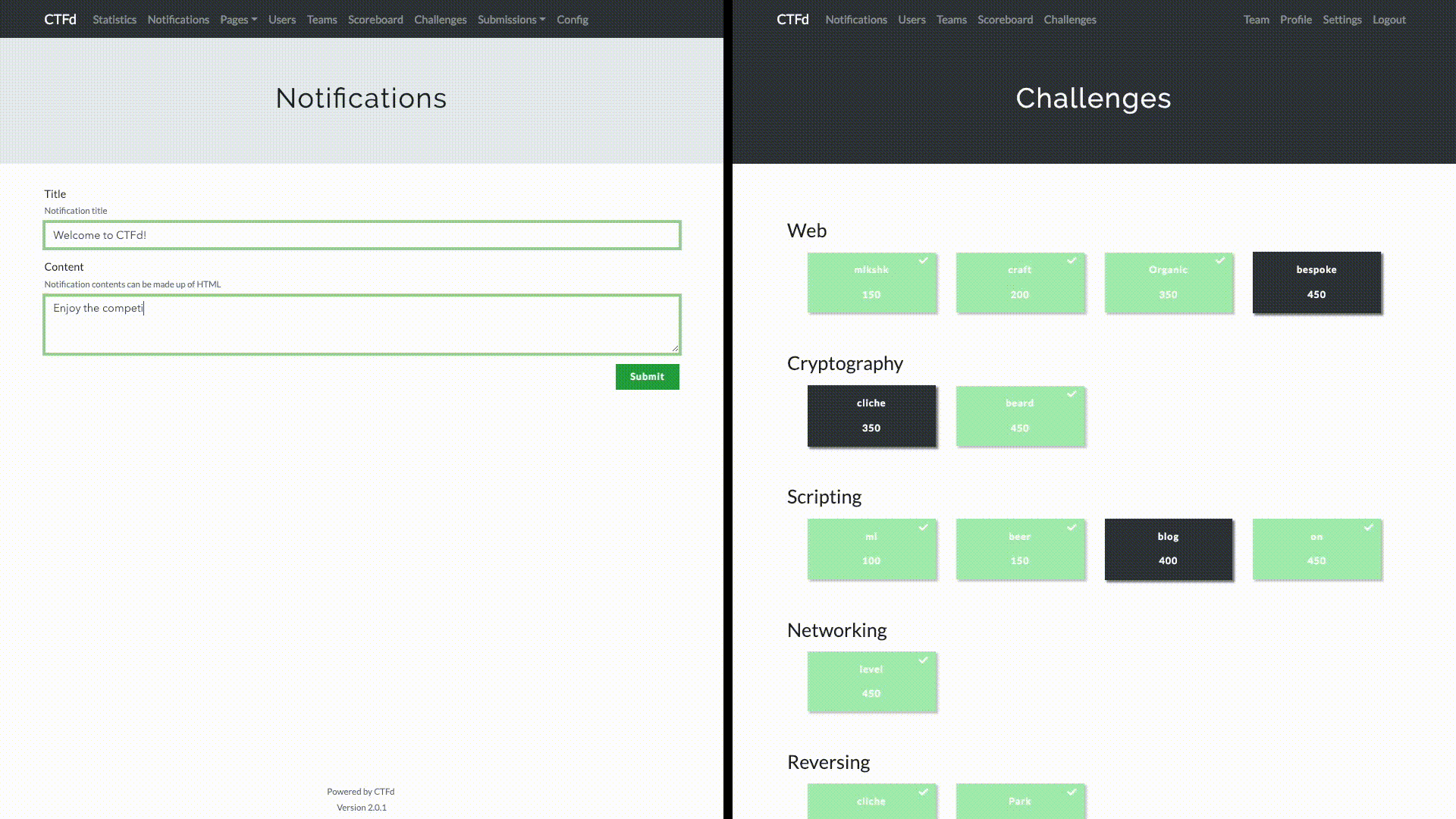Click the checkmark icon on 'beer' challenge
This screenshot has height=819, width=1456.
coord(1071,526)
